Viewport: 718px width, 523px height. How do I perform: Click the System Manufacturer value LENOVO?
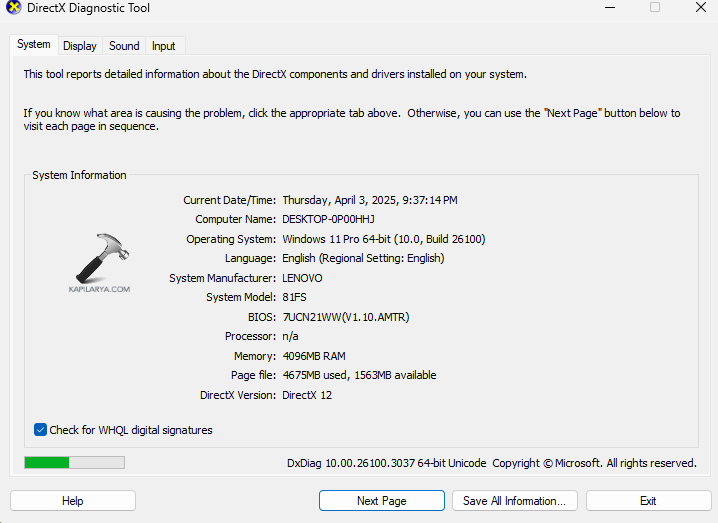(x=302, y=278)
